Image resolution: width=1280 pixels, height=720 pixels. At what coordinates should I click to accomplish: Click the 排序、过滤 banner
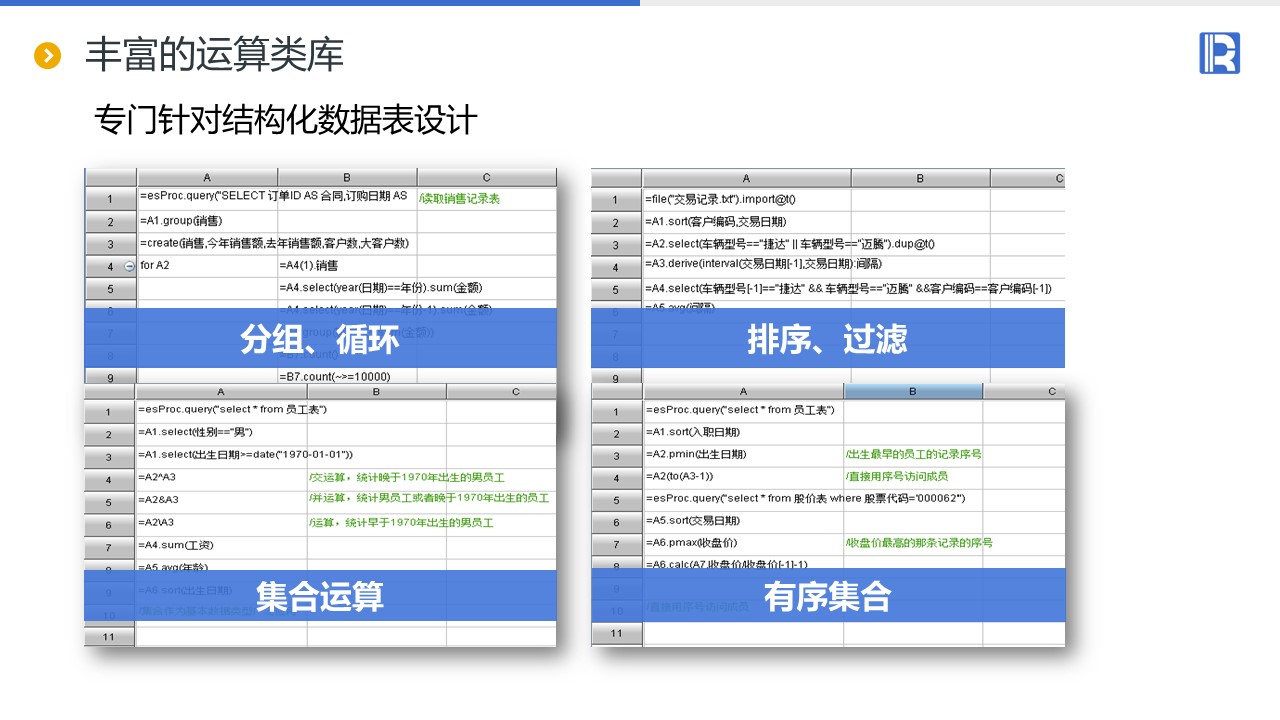828,338
